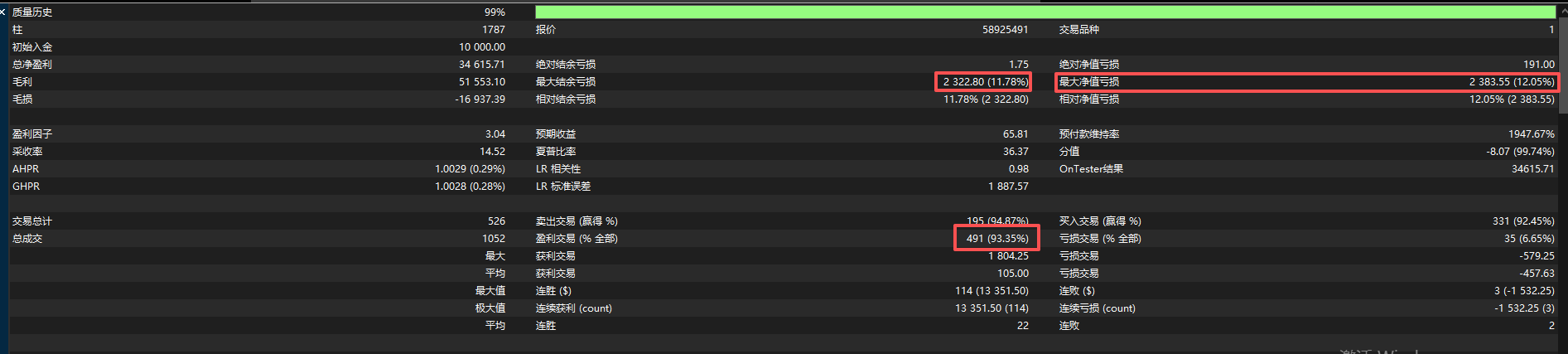The width and height of the screenshot is (1568, 354).
Task: Click the 夏普比率 value 36.37
Action: (1015, 152)
